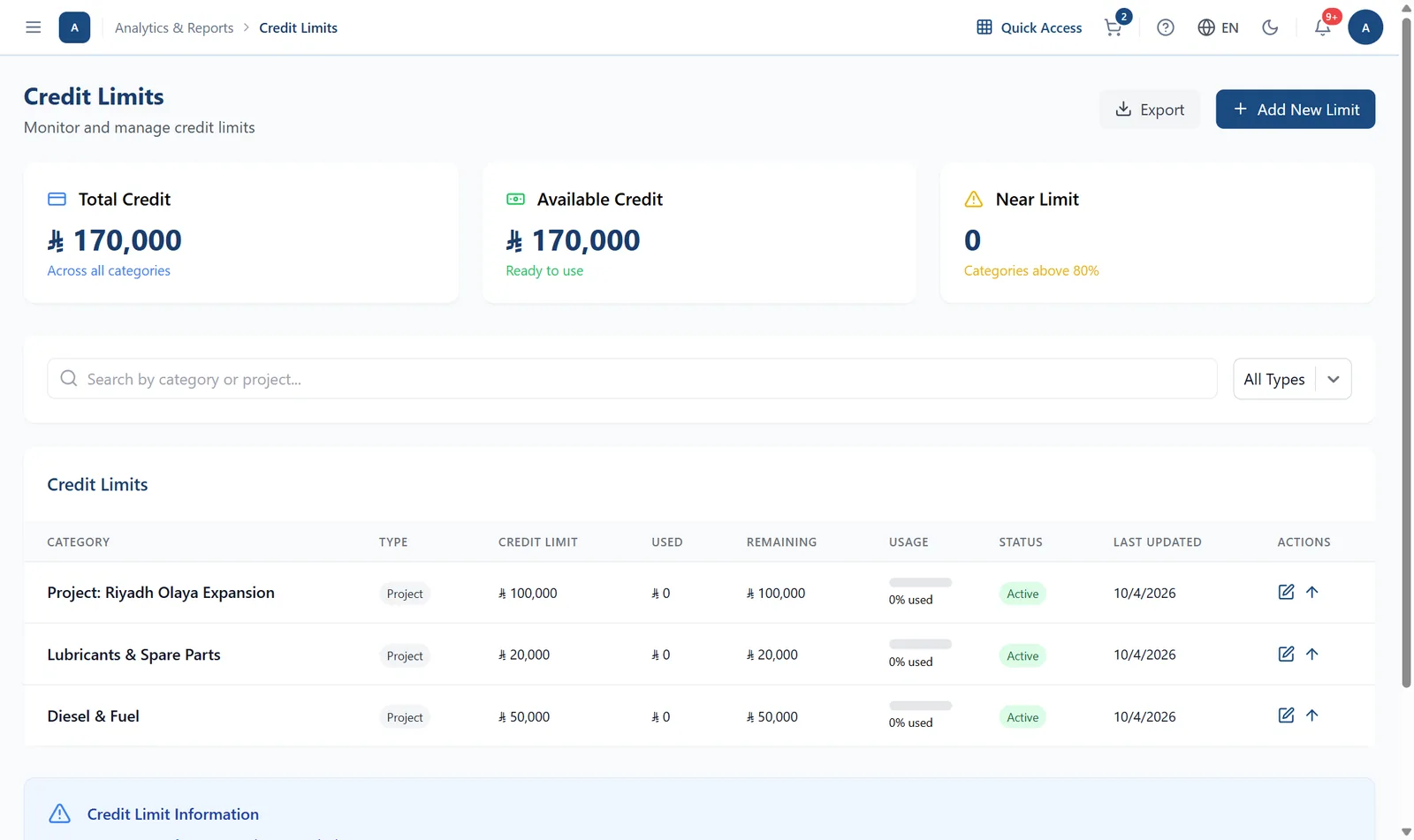This screenshot has width=1414, height=840.
Task: Open the help question mark icon
Action: [1166, 27]
